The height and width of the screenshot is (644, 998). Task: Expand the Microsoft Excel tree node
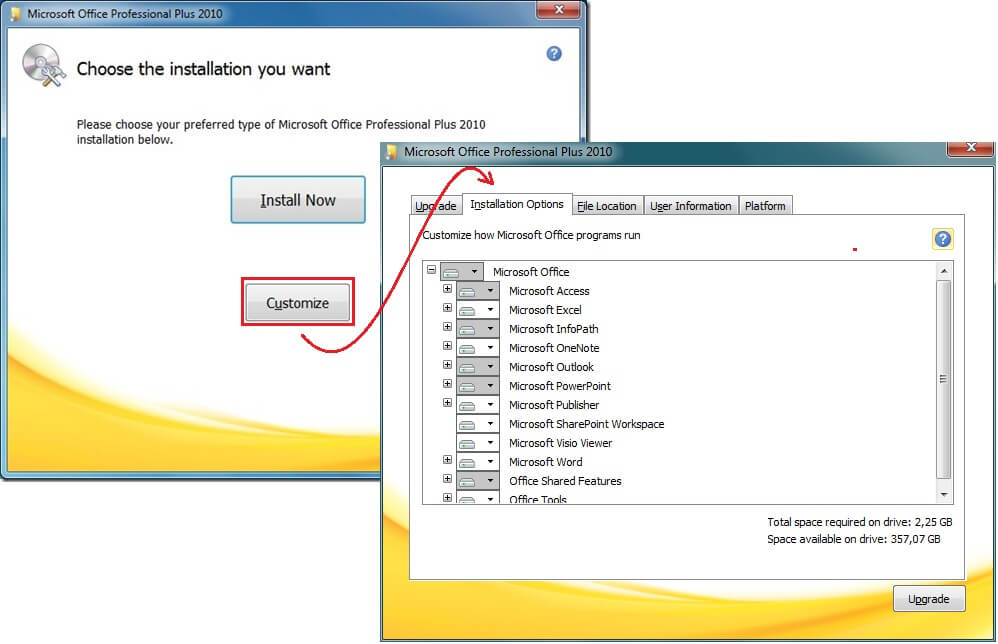pyautogui.click(x=447, y=308)
